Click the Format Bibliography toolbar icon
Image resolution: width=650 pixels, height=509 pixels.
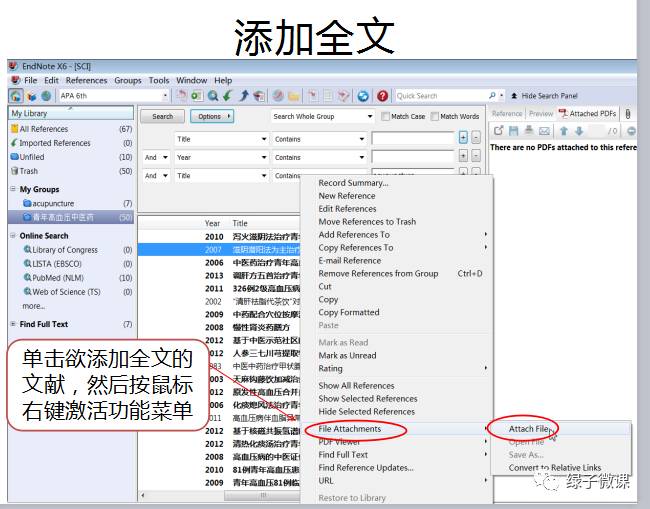tap(327, 96)
